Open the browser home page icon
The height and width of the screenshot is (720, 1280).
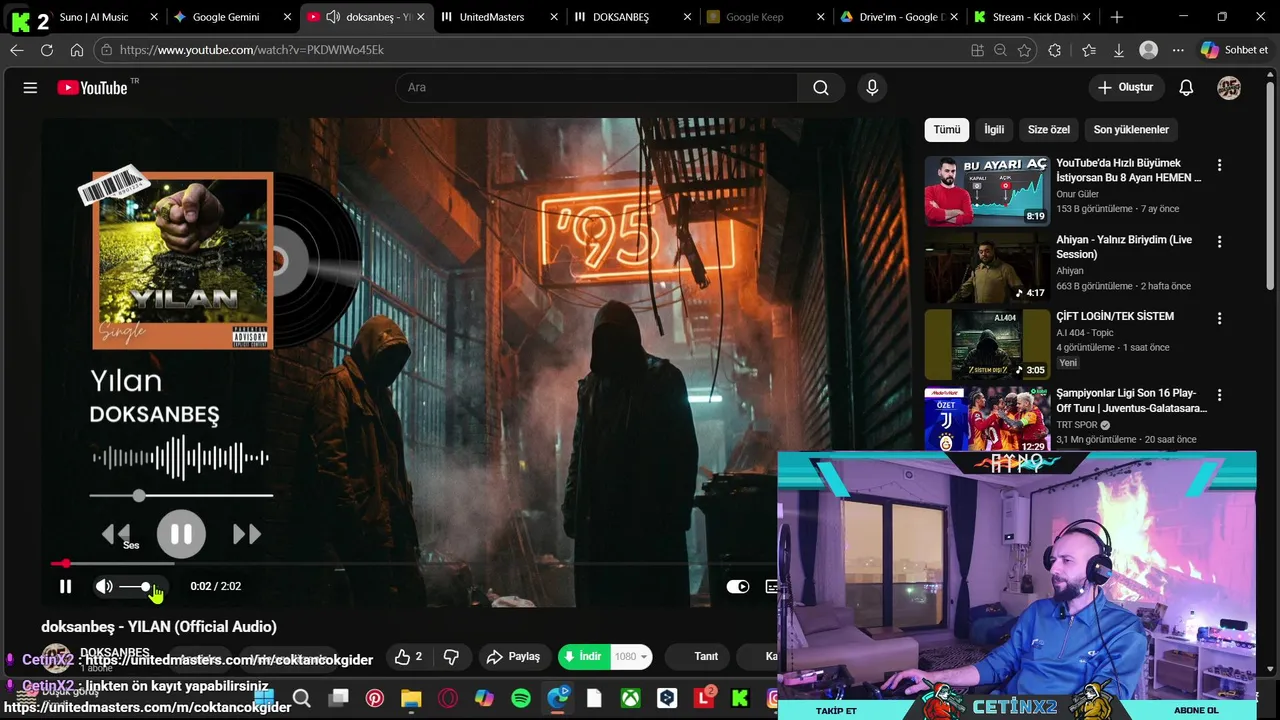pos(77,50)
